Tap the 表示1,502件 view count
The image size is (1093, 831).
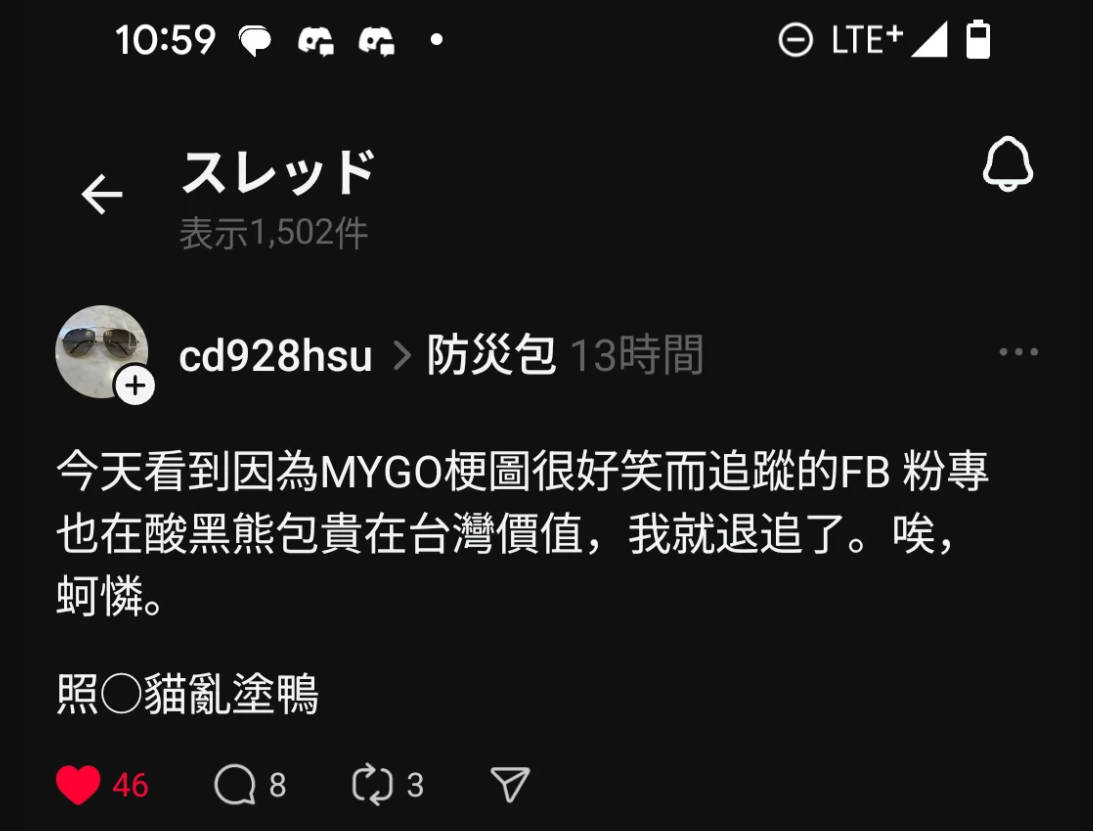tap(273, 233)
